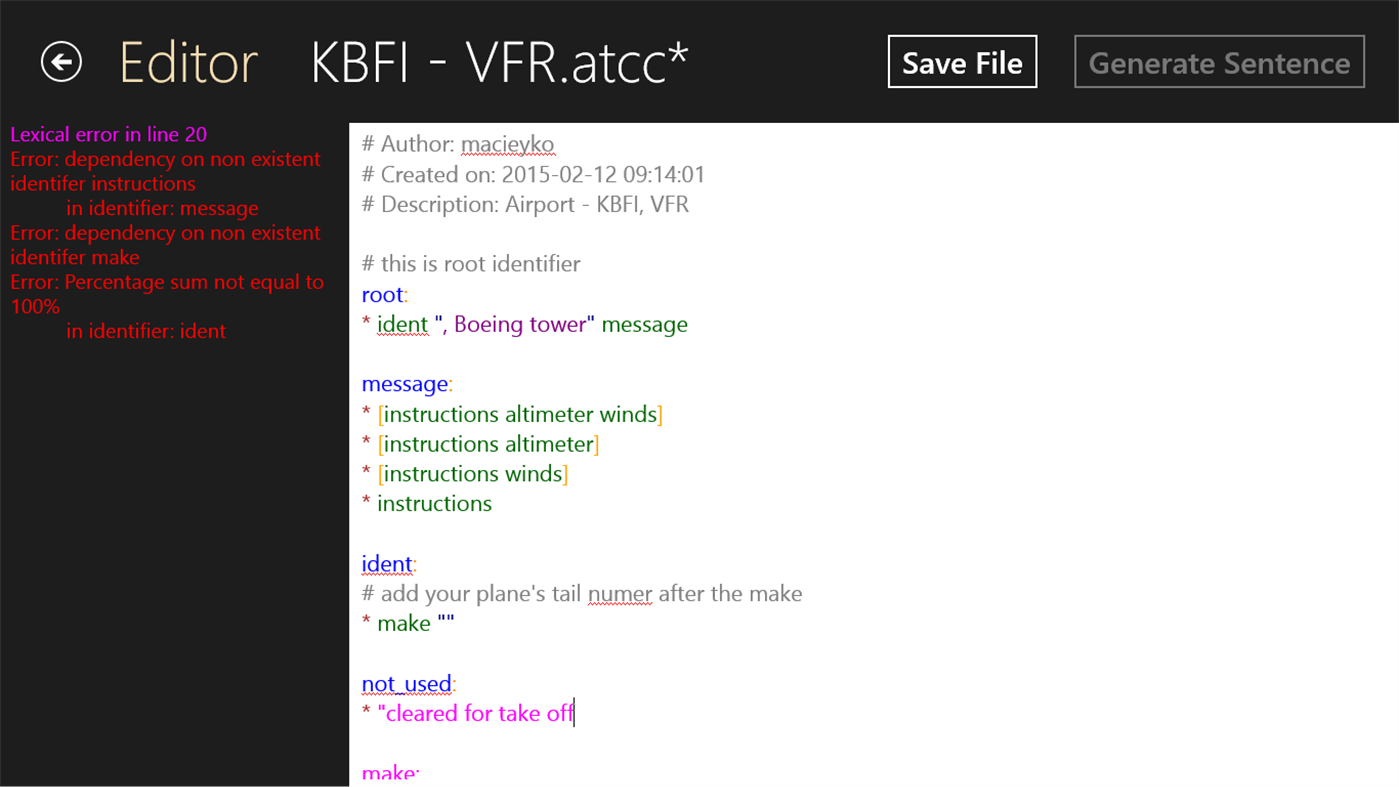Image resolution: width=1399 pixels, height=787 pixels.
Task: Place cursor on the Author comment line
Action: [x=457, y=145]
